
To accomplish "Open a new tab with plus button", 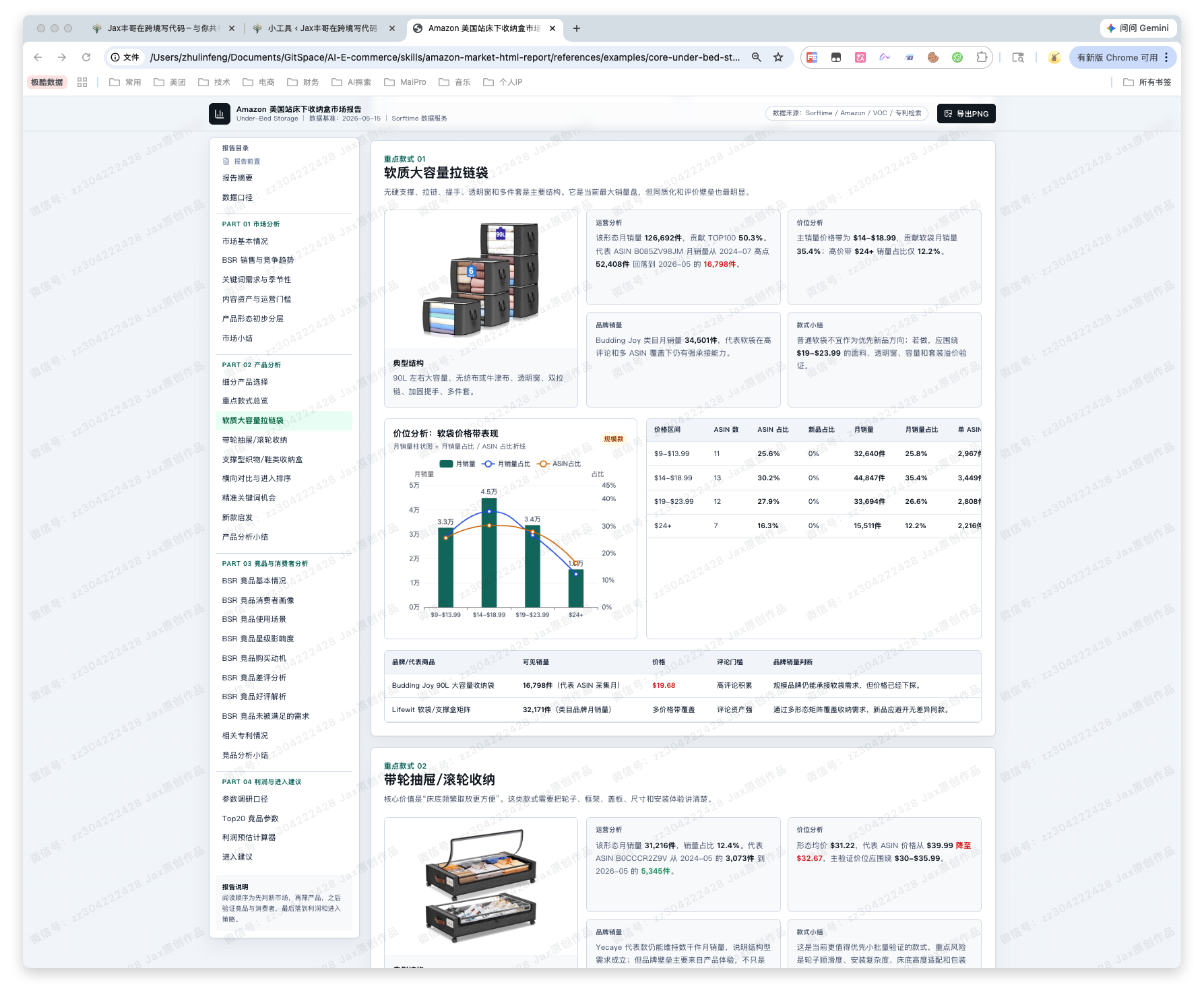I will [577, 28].
